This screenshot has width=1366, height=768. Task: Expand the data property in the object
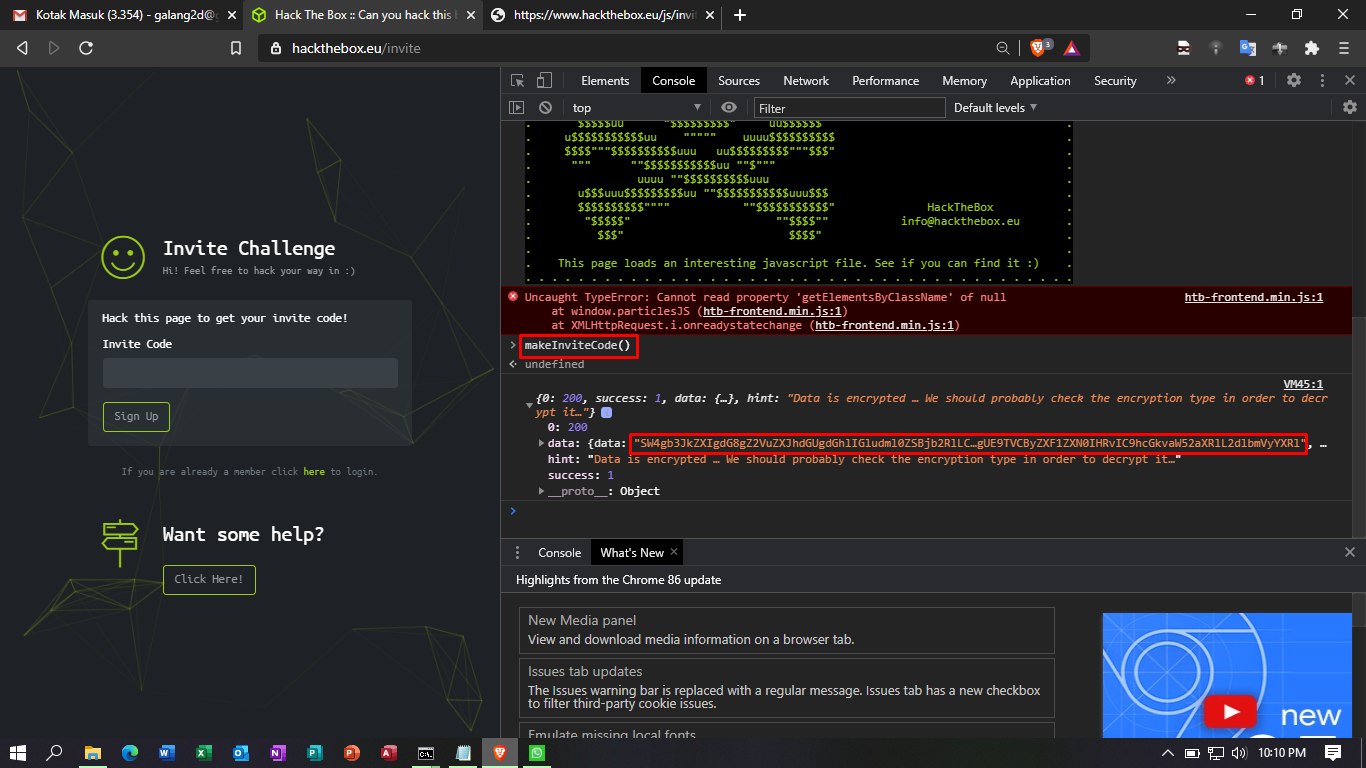pyautogui.click(x=542, y=443)
